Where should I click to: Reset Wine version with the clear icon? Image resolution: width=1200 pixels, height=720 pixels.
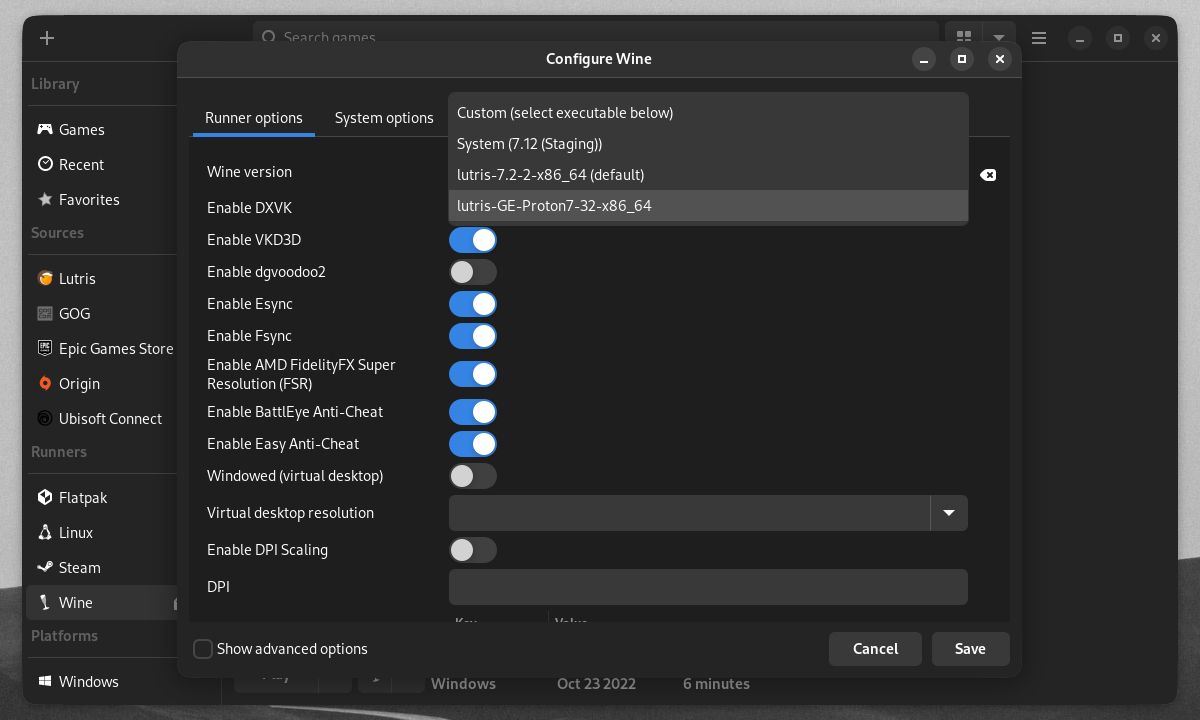[x=988, y=175]
